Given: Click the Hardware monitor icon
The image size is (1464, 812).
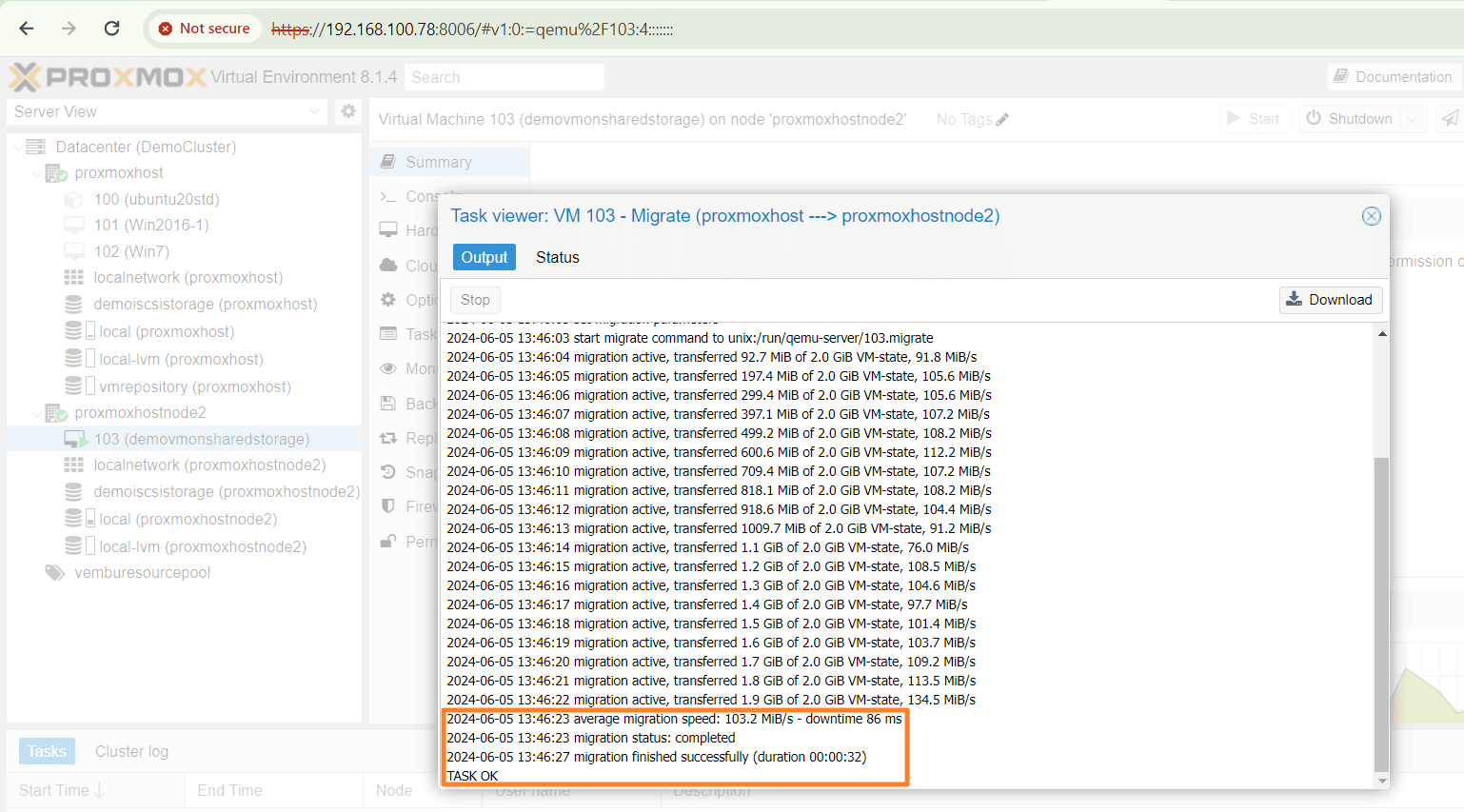Looking at the screenshot, I should click(x=388, y=230).
